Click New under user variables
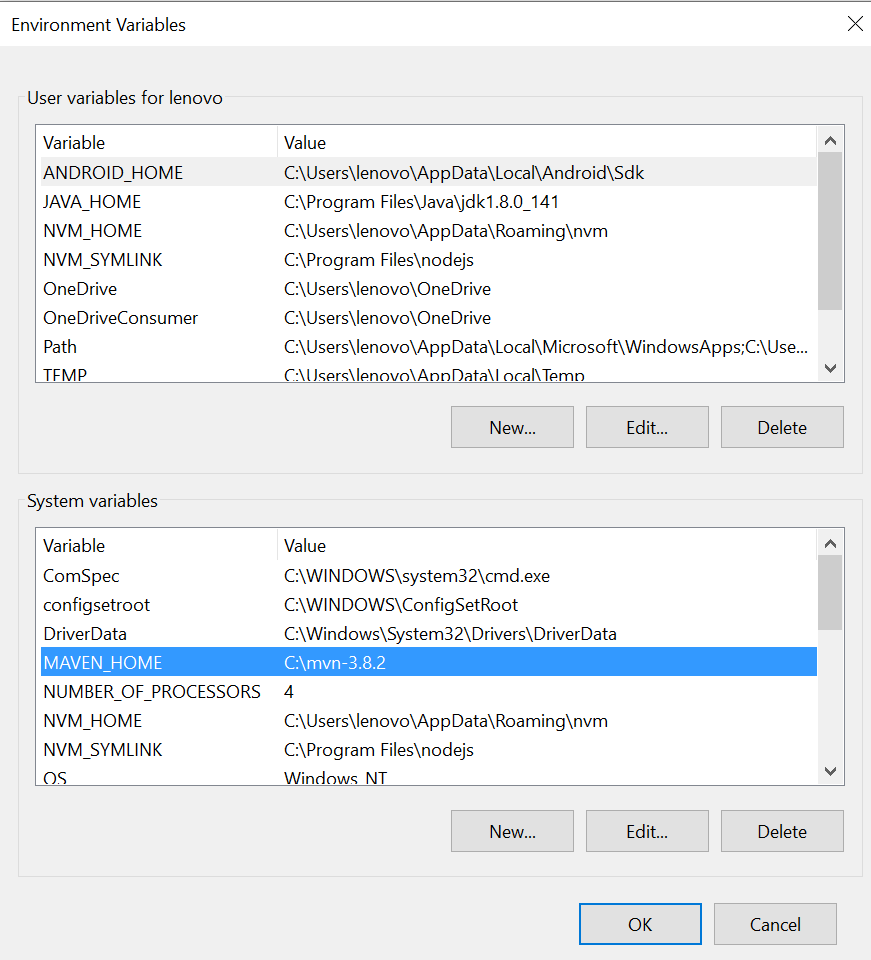The width and height of the screenshot is (871, 960). point(512,427)
